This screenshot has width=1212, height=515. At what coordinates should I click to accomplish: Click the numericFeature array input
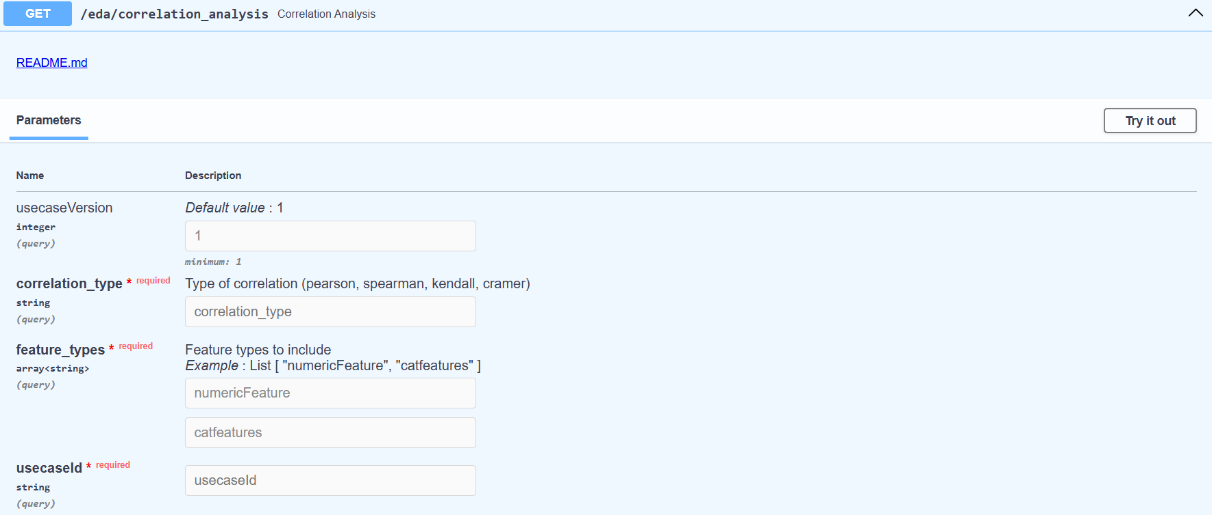pos(330,393)
